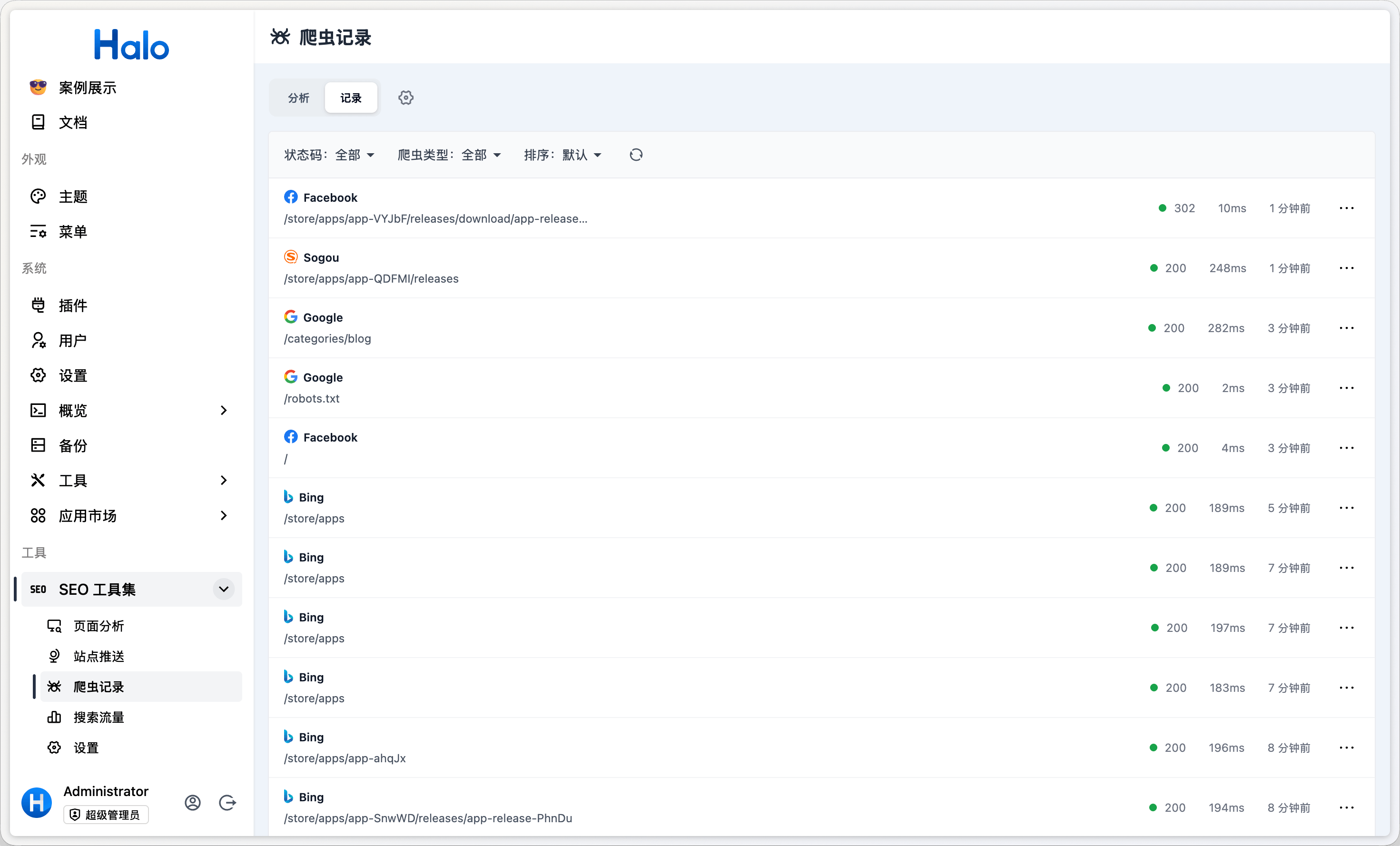Open more options for Bing 5 分钟前 row
1400x846 pixels.
[x=1347, y=508]
